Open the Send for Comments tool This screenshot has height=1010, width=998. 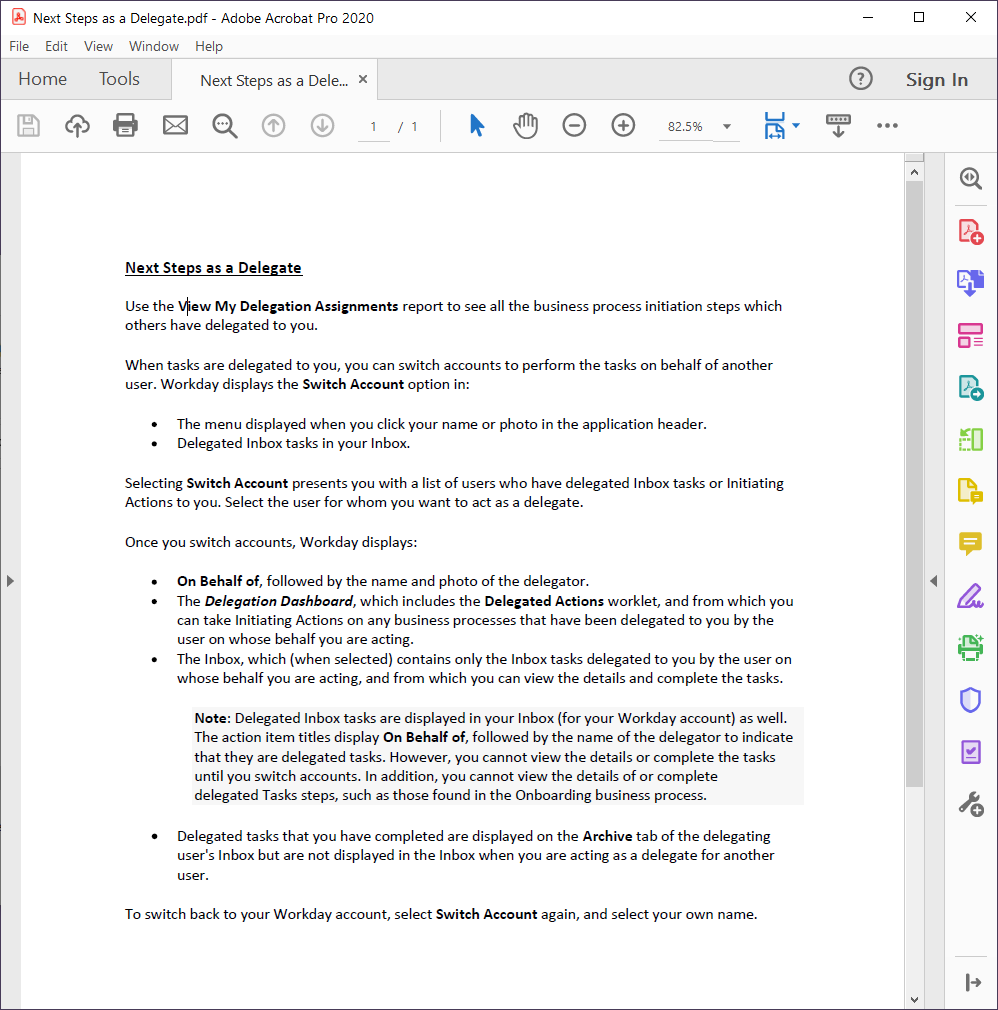[x=970, y=491]
